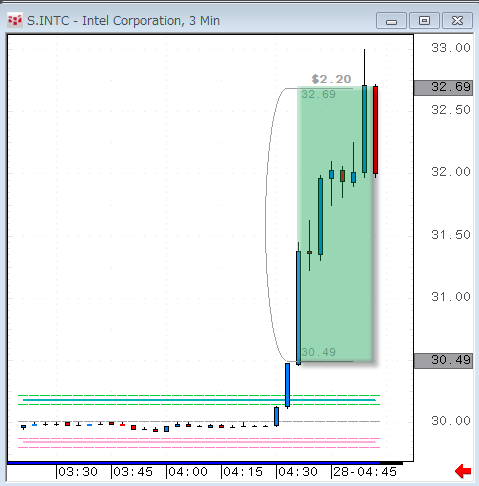Click the blue horizontal scrollbar under the chart
479x486 pixels.
coord(193,463)
